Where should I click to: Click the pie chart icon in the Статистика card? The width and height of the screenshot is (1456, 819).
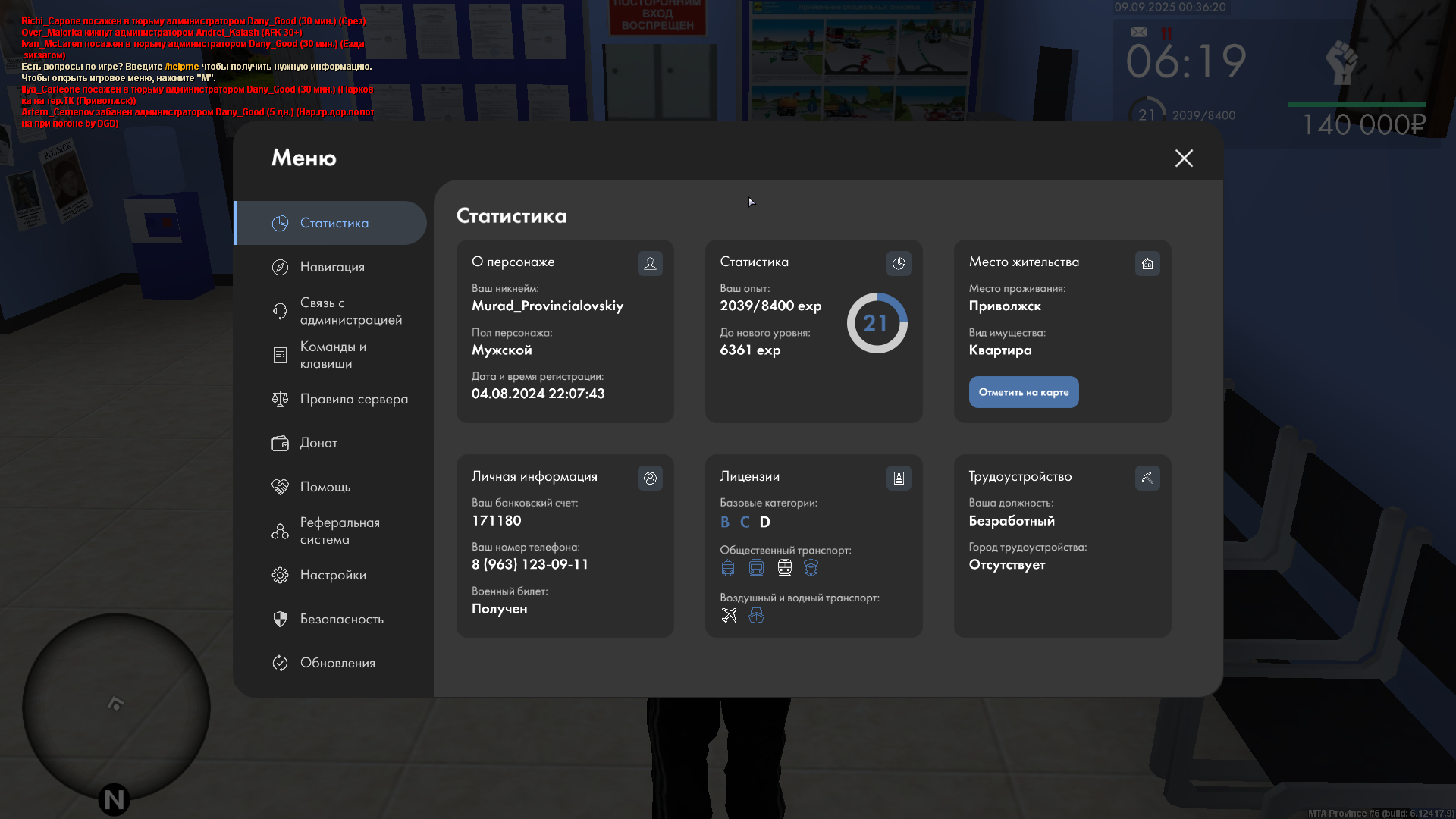click(x=899, y=263)
